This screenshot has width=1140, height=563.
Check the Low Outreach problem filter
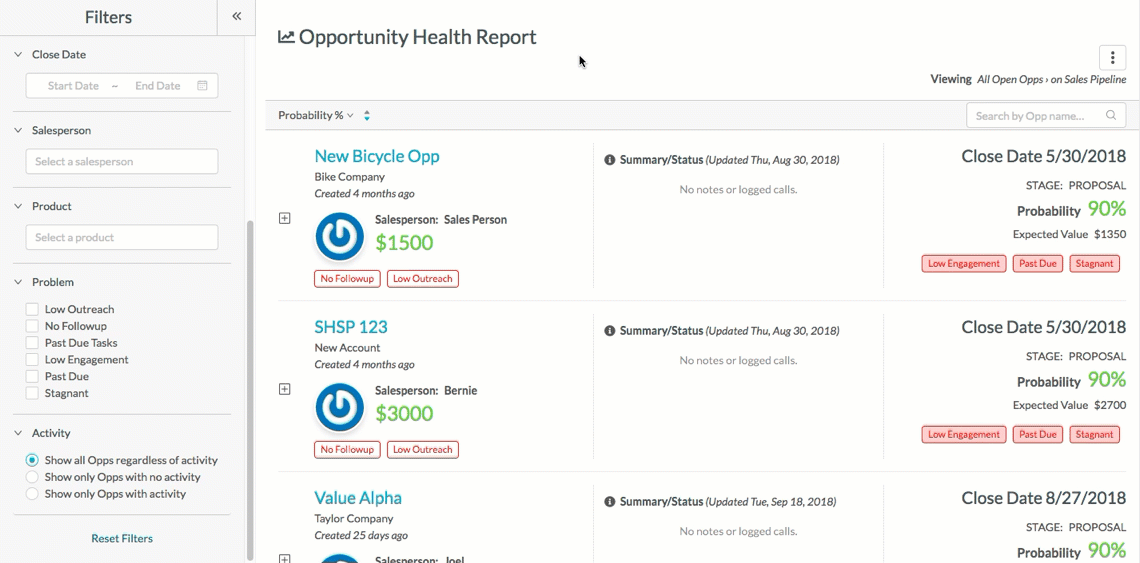tap(32, 309)
